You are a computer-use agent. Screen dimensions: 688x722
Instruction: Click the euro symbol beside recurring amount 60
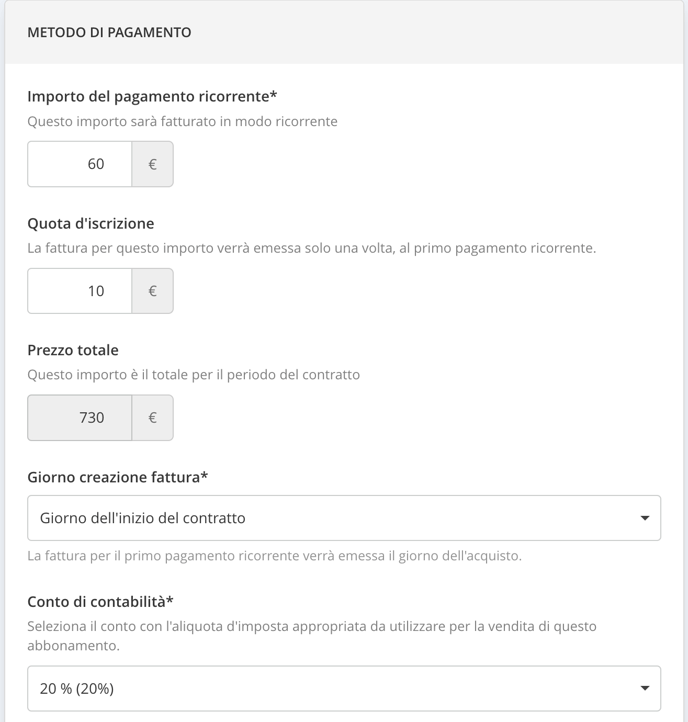point(152,164)
